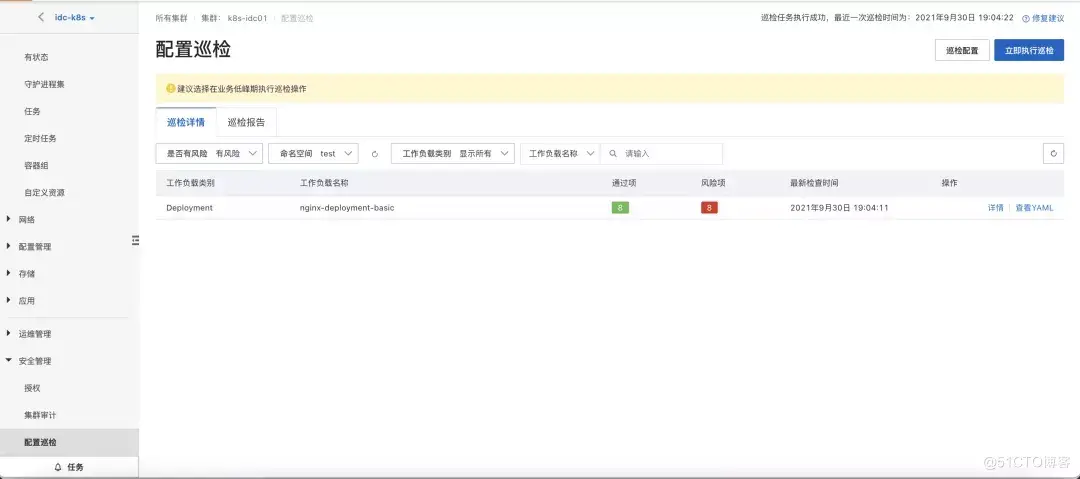Click the 工作负载类别 column header
The image size is (1080, 479).
[x=190, y=183]
